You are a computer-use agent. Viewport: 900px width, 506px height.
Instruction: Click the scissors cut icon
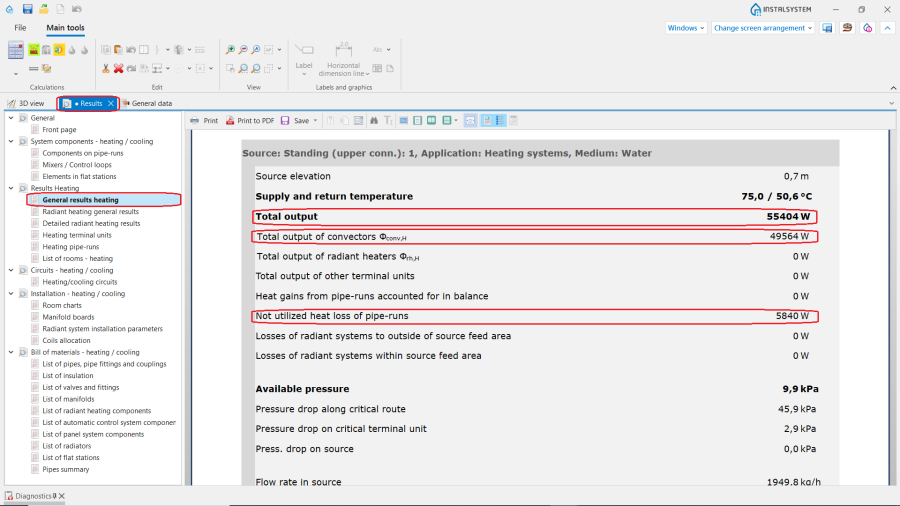coord(106,69)
